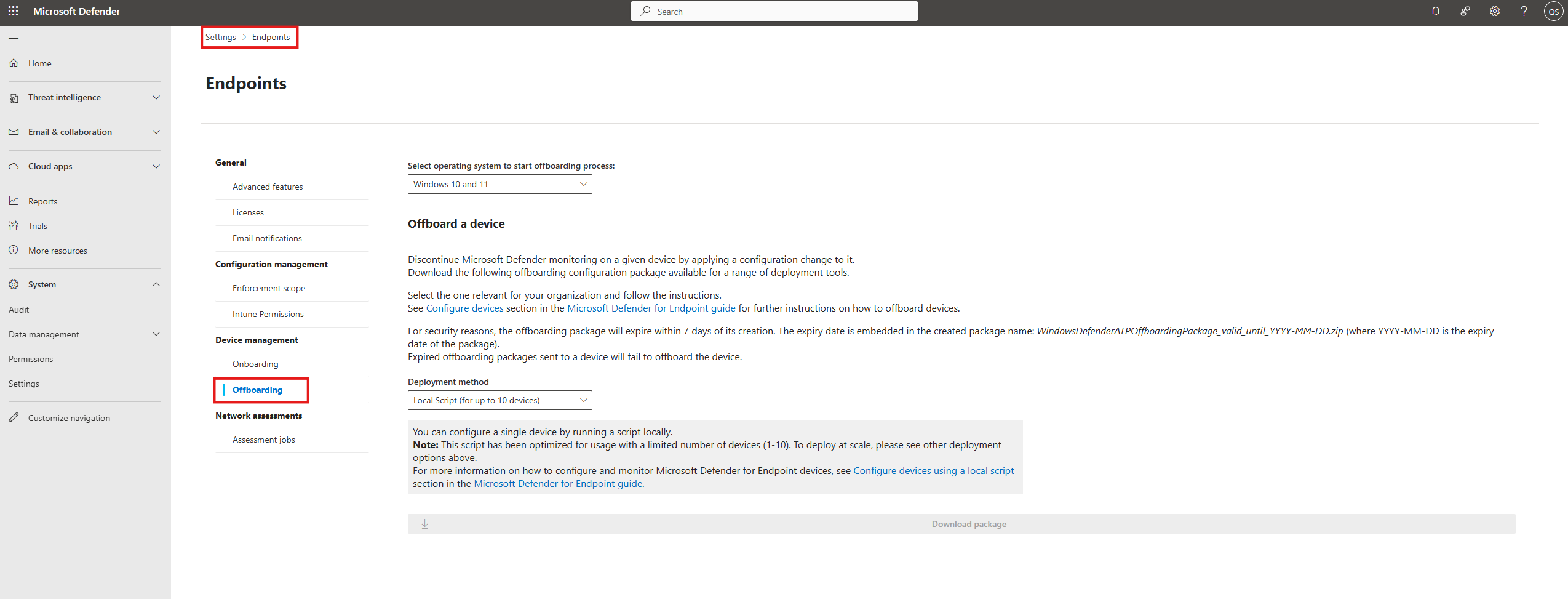1568x599 pixels.
Task: Click the Trials gift icon
Action: click(x=14, y=225)
